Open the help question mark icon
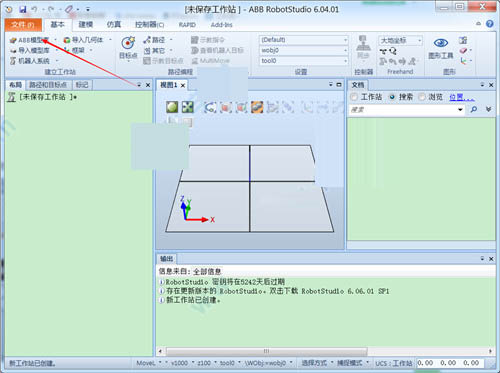This screenshot has height=373, width=500. [489, 24]
